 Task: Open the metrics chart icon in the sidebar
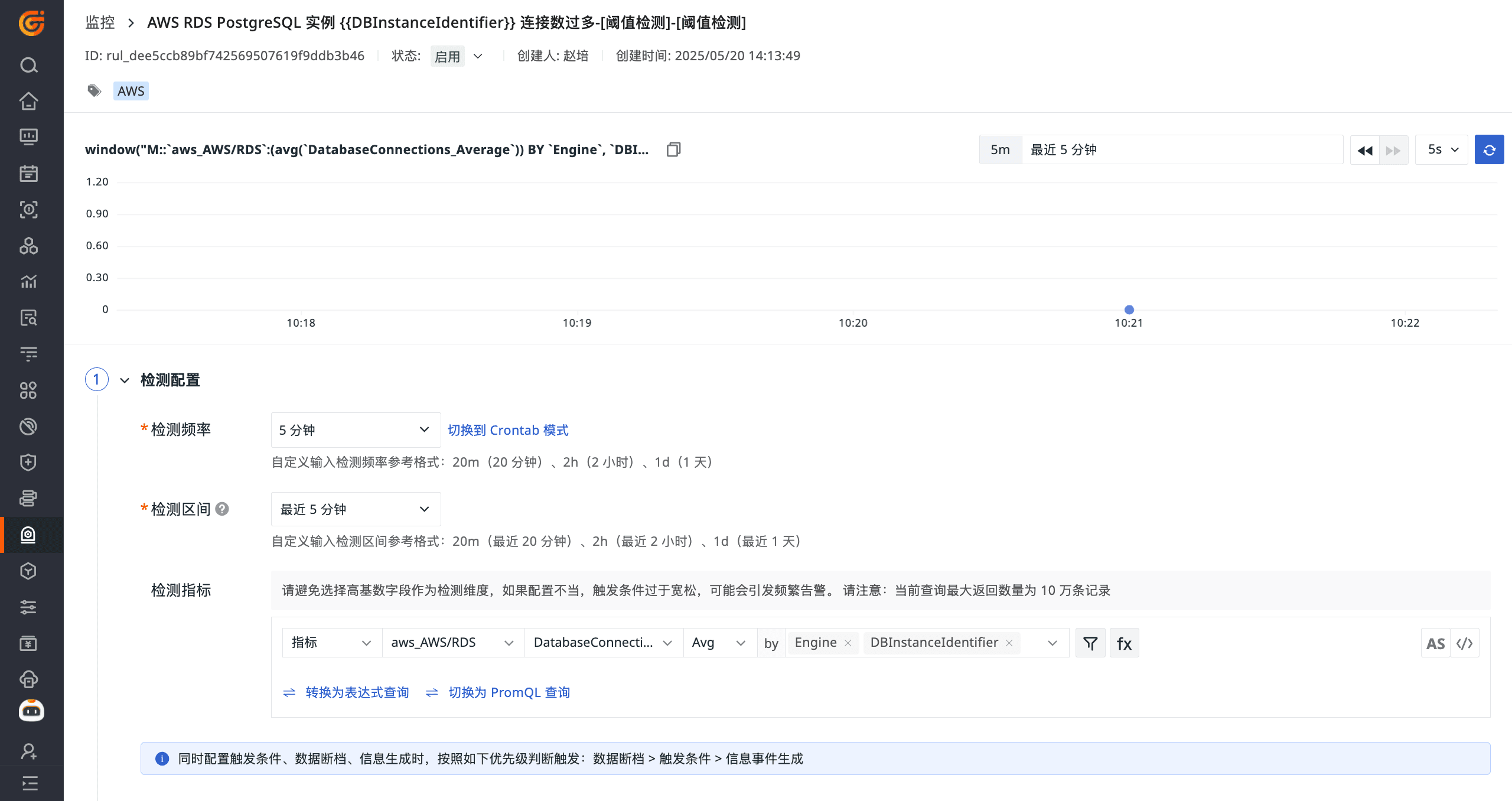point(29,282)
